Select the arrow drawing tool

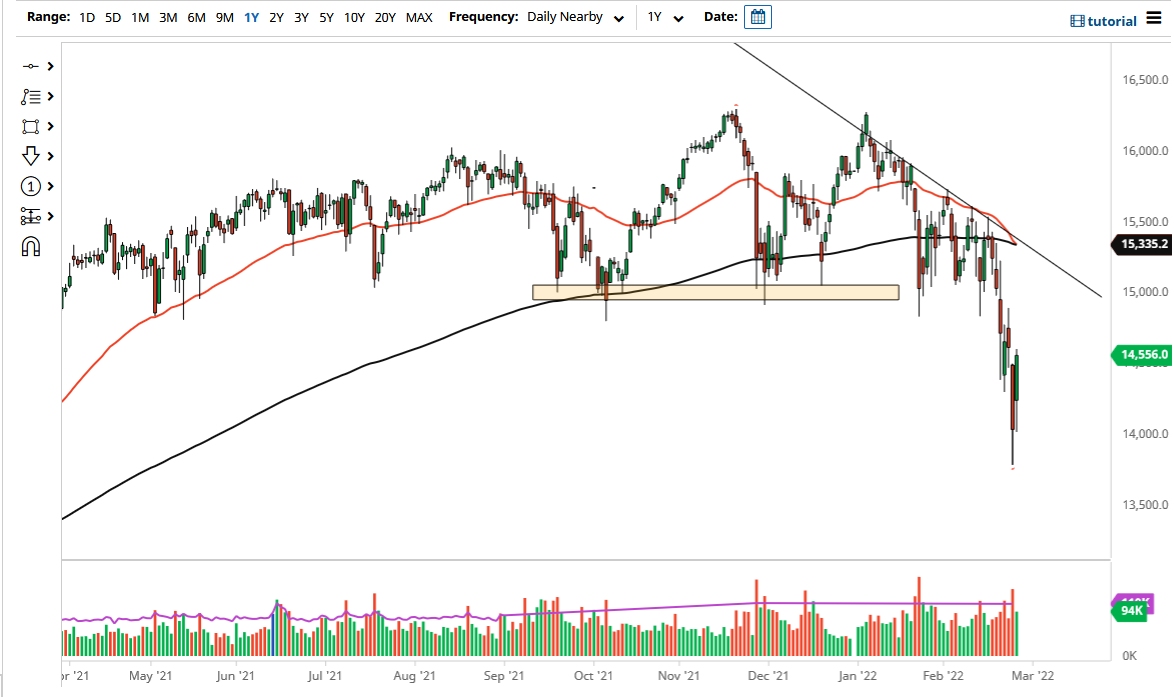[30, 156]
